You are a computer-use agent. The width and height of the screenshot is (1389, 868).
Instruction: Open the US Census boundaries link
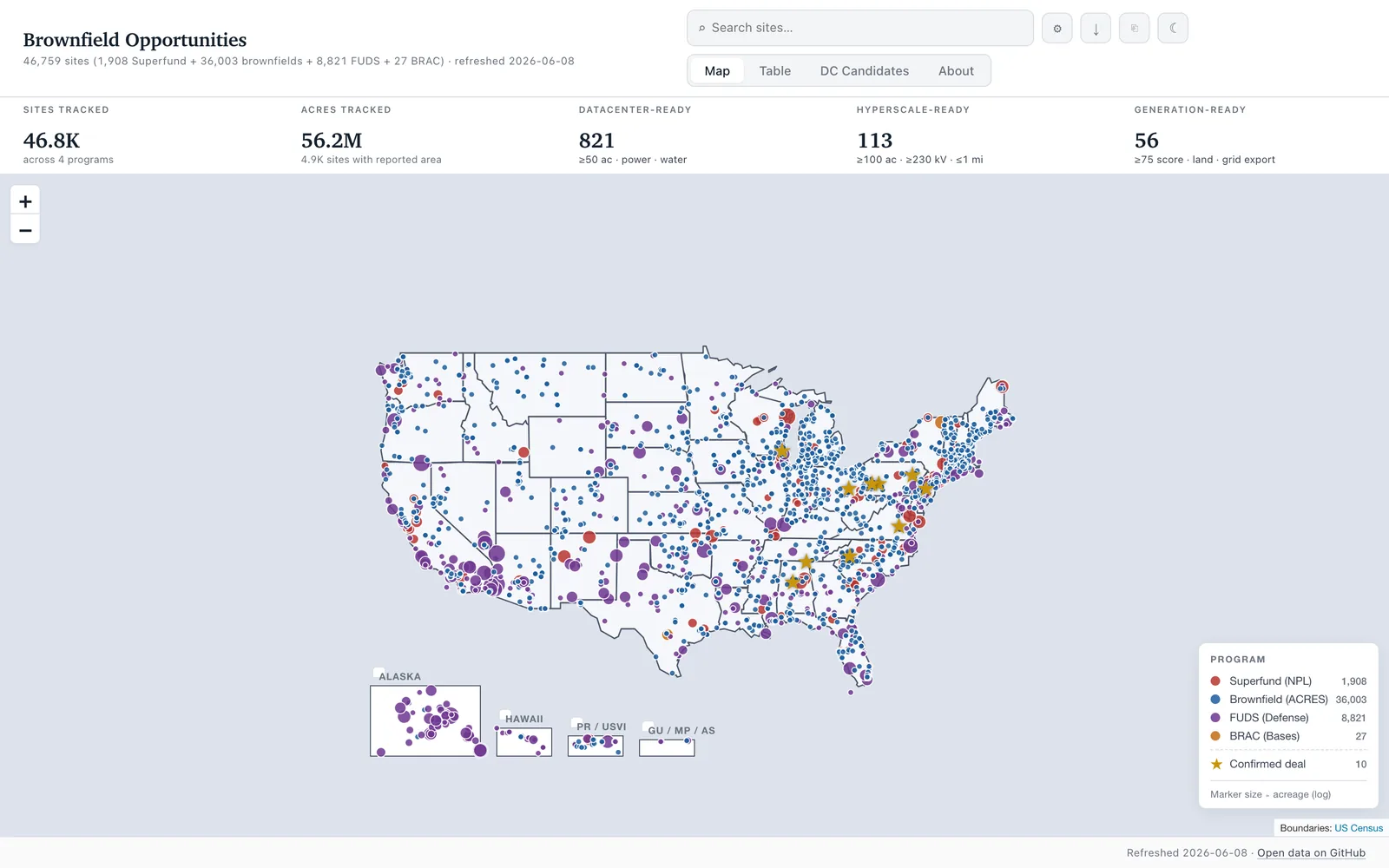tap(1359, 828)
